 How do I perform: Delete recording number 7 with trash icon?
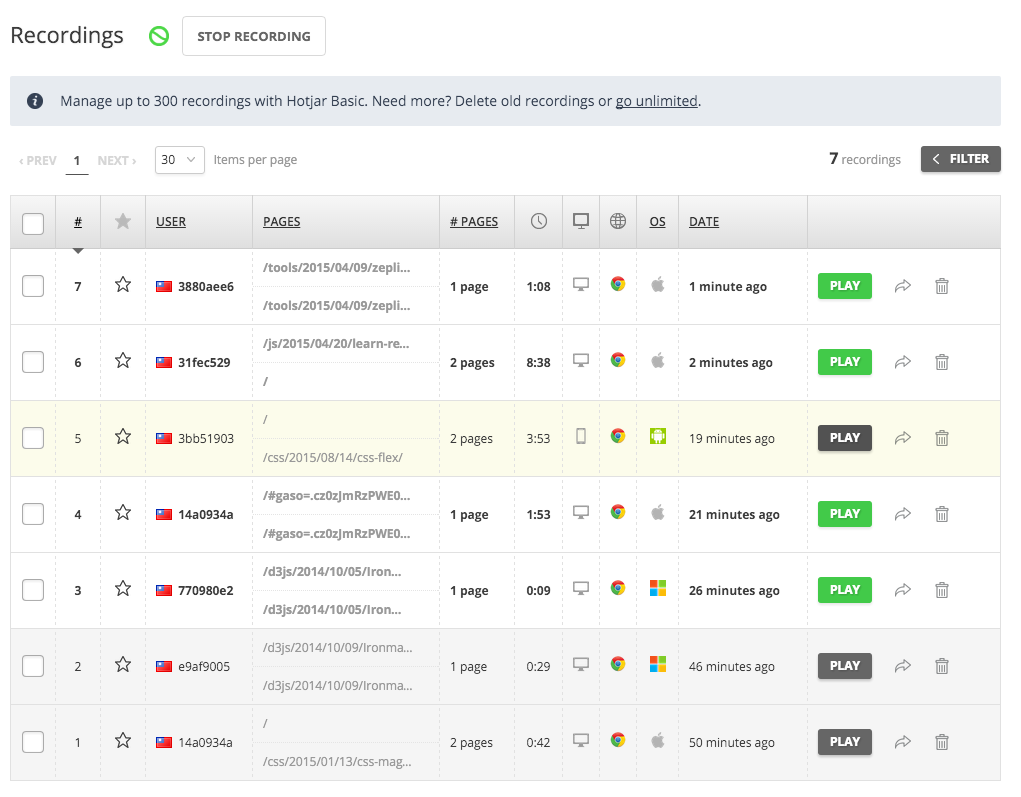point(941,286)
